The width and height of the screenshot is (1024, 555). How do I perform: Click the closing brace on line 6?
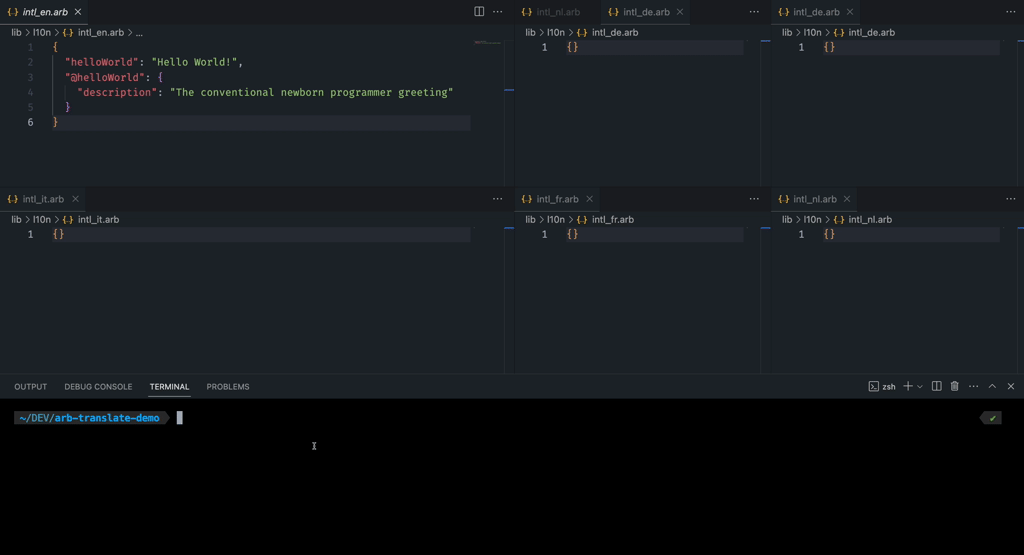tap(56, 122)
